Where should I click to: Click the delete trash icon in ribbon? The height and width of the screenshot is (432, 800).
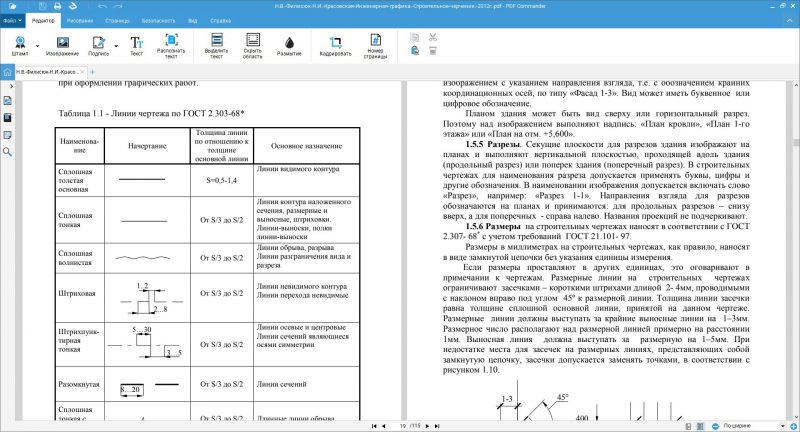pyautogui.click(x=433, y=50)
